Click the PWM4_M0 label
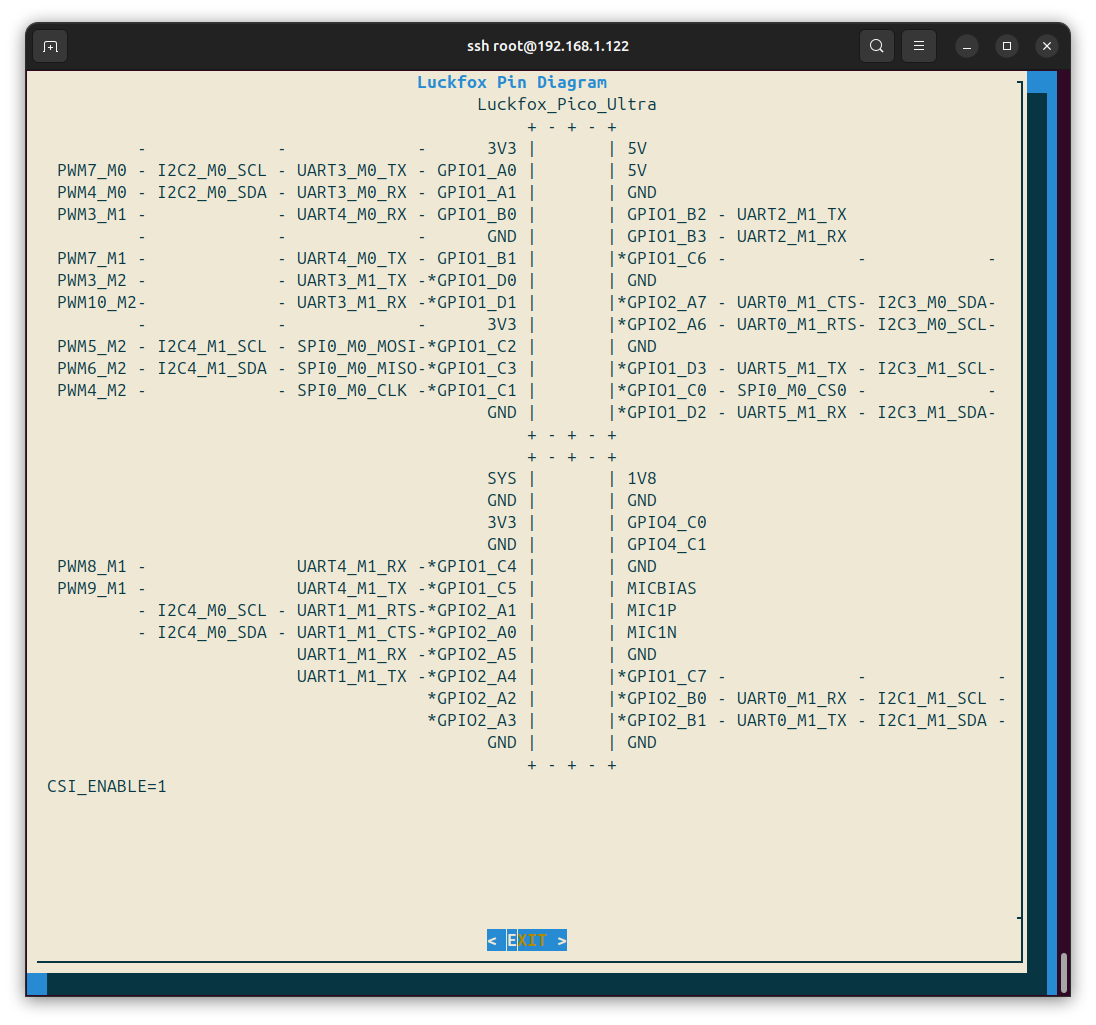Image resolution: width=1096 pixels, height=1025 pixels. pyautogui.click(x=92, y=192)
